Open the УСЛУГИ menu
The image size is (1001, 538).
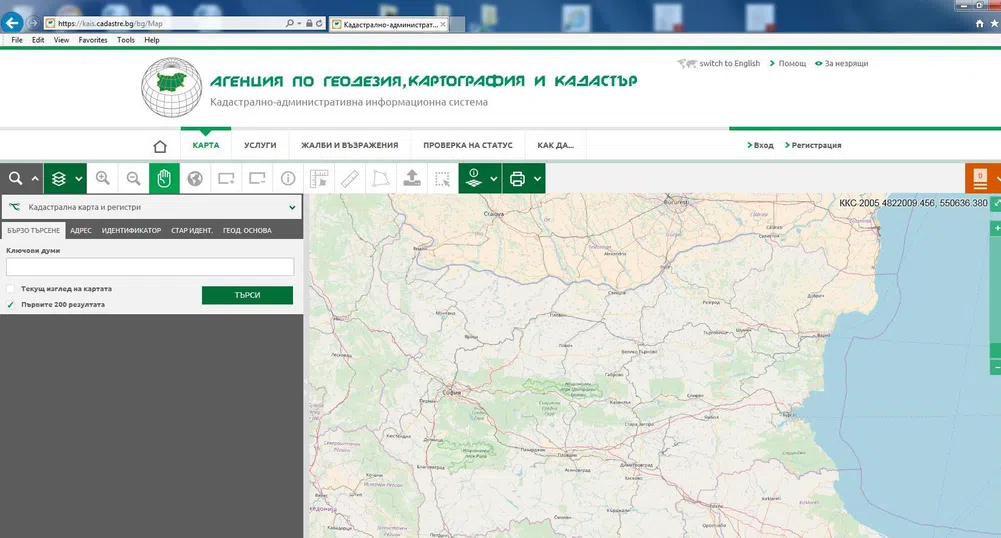click(x=260, y=146)
